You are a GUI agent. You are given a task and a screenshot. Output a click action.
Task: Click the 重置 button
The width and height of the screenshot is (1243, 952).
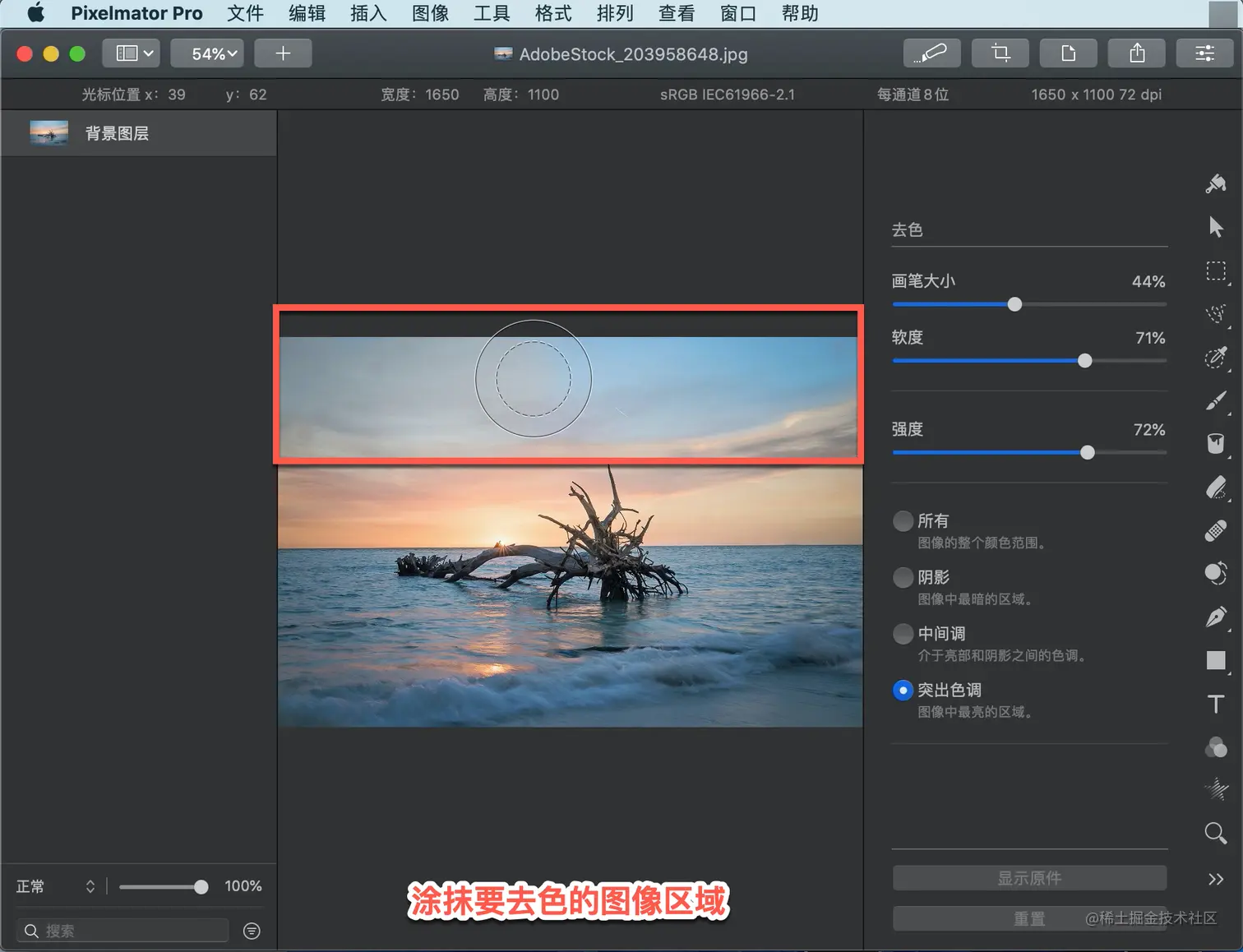pos(1029,918)
